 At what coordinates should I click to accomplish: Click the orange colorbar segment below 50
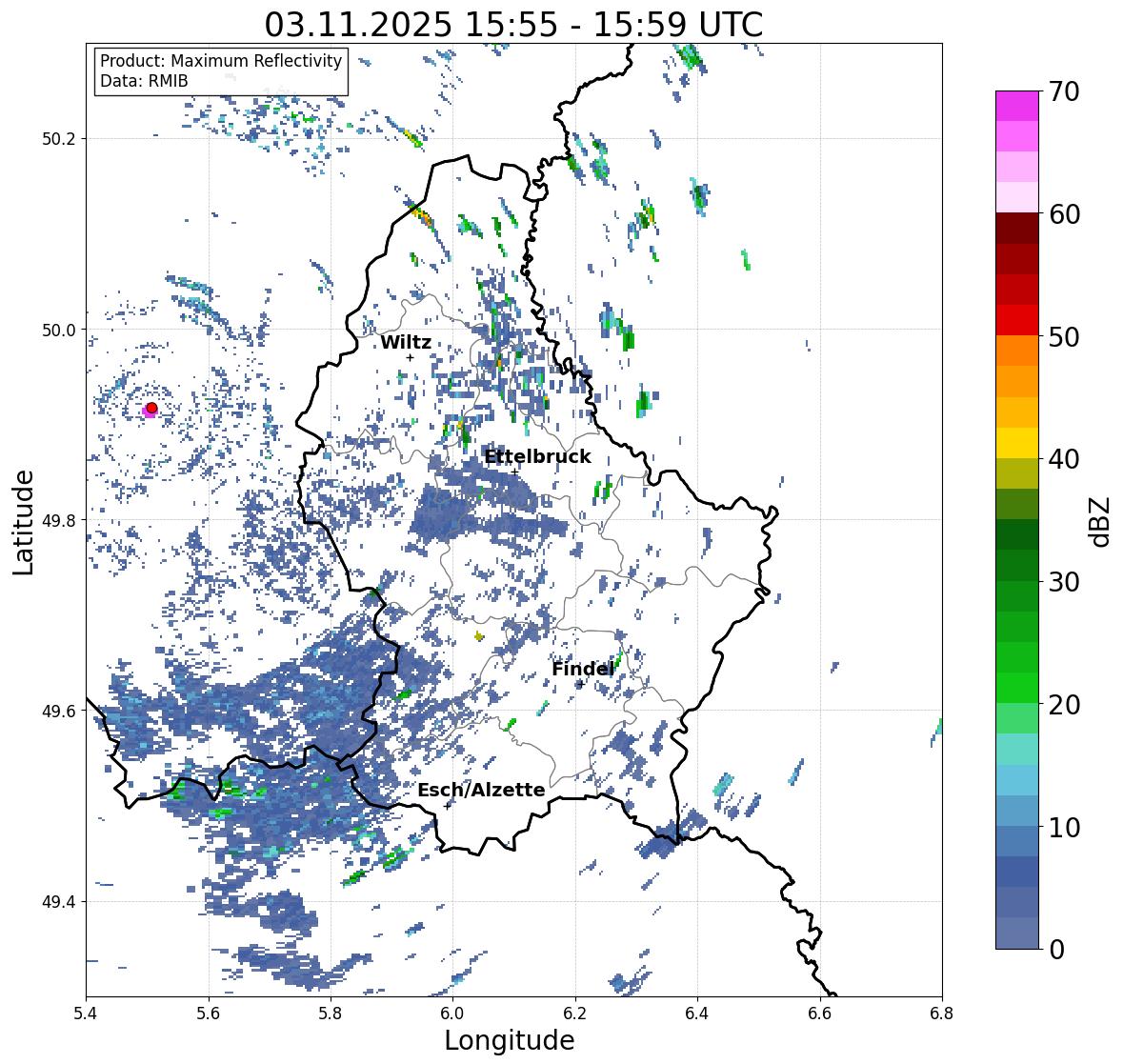(x=1017, y=351)
